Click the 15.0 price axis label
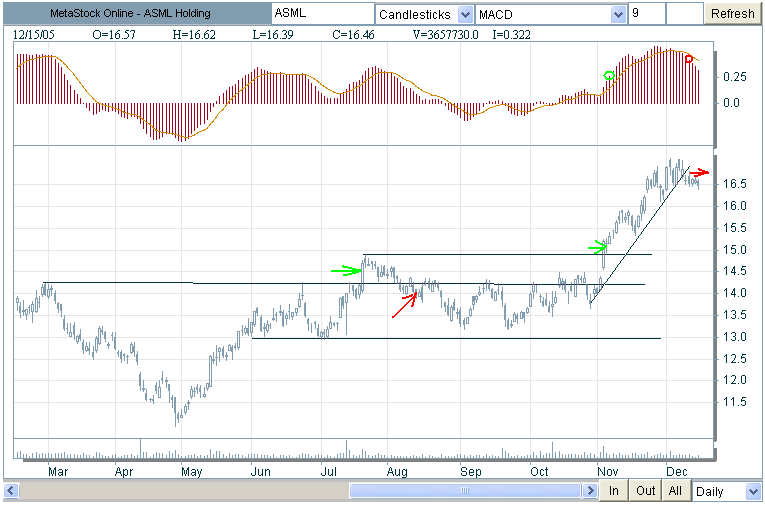 click(735, 250)
